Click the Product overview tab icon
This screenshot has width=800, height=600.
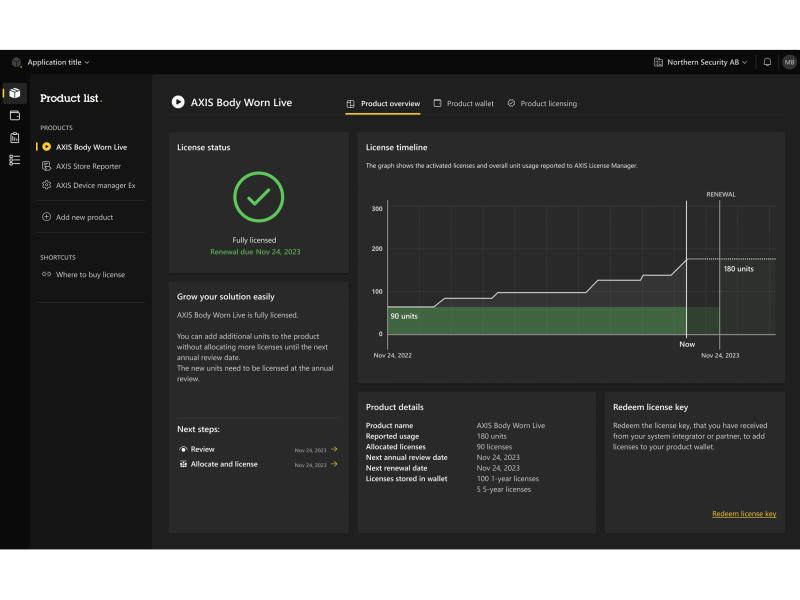click(x=351, y=104)
